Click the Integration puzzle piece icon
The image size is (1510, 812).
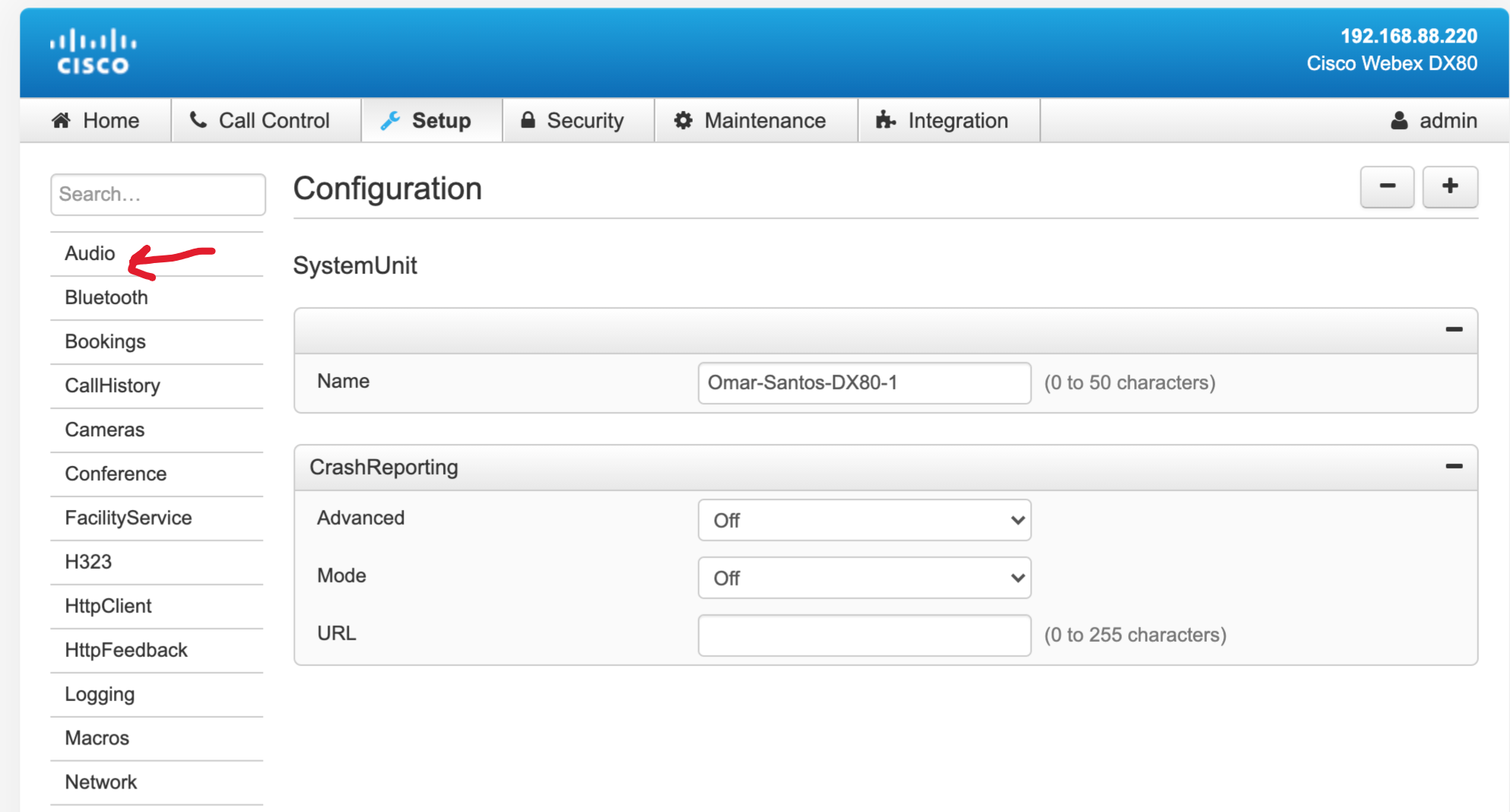pyautogui.click(x=886, y=120)
